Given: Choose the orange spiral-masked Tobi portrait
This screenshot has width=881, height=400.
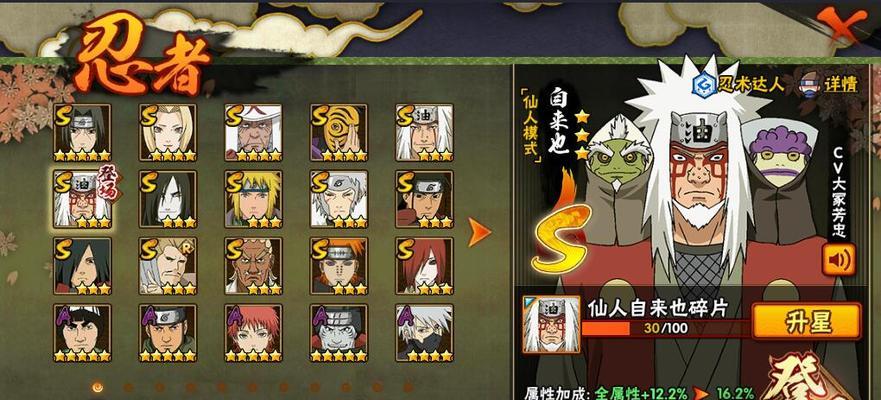Looking at the screenshot, I should (x=339, y=133).
